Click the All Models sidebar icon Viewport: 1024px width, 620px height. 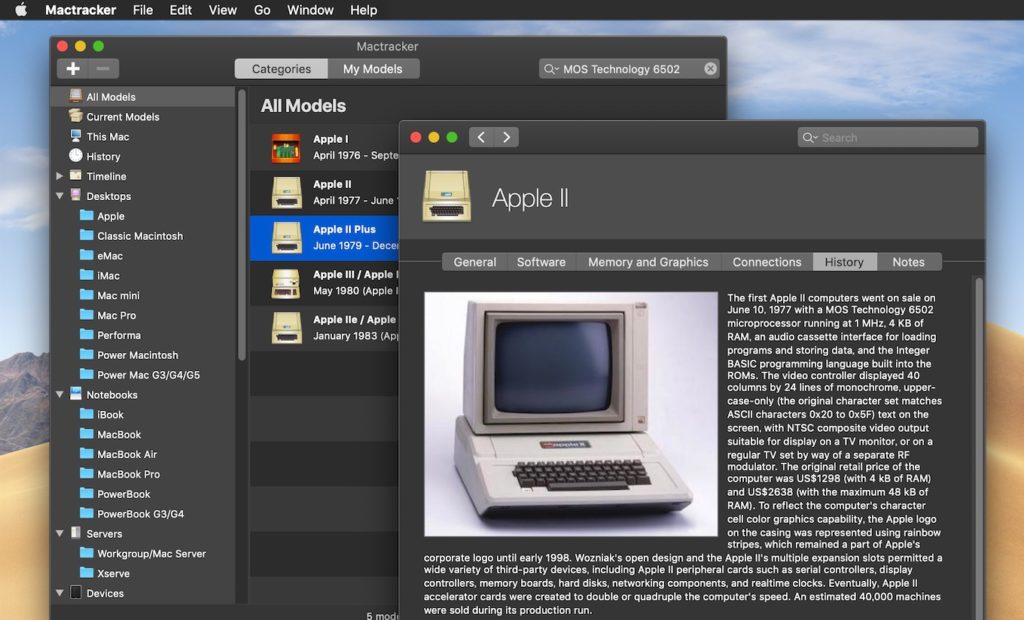[76, 97]
